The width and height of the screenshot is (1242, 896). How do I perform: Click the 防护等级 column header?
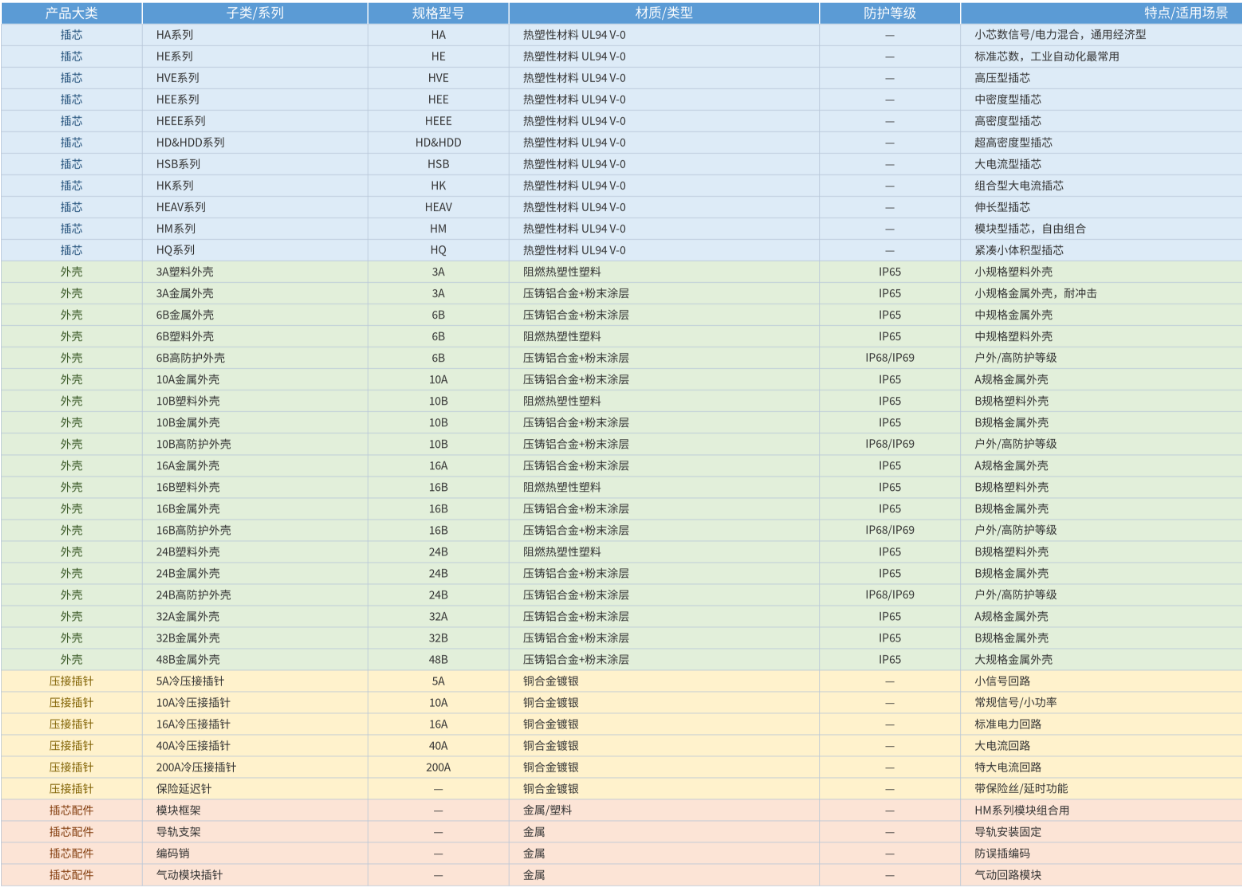pos(890,13)
